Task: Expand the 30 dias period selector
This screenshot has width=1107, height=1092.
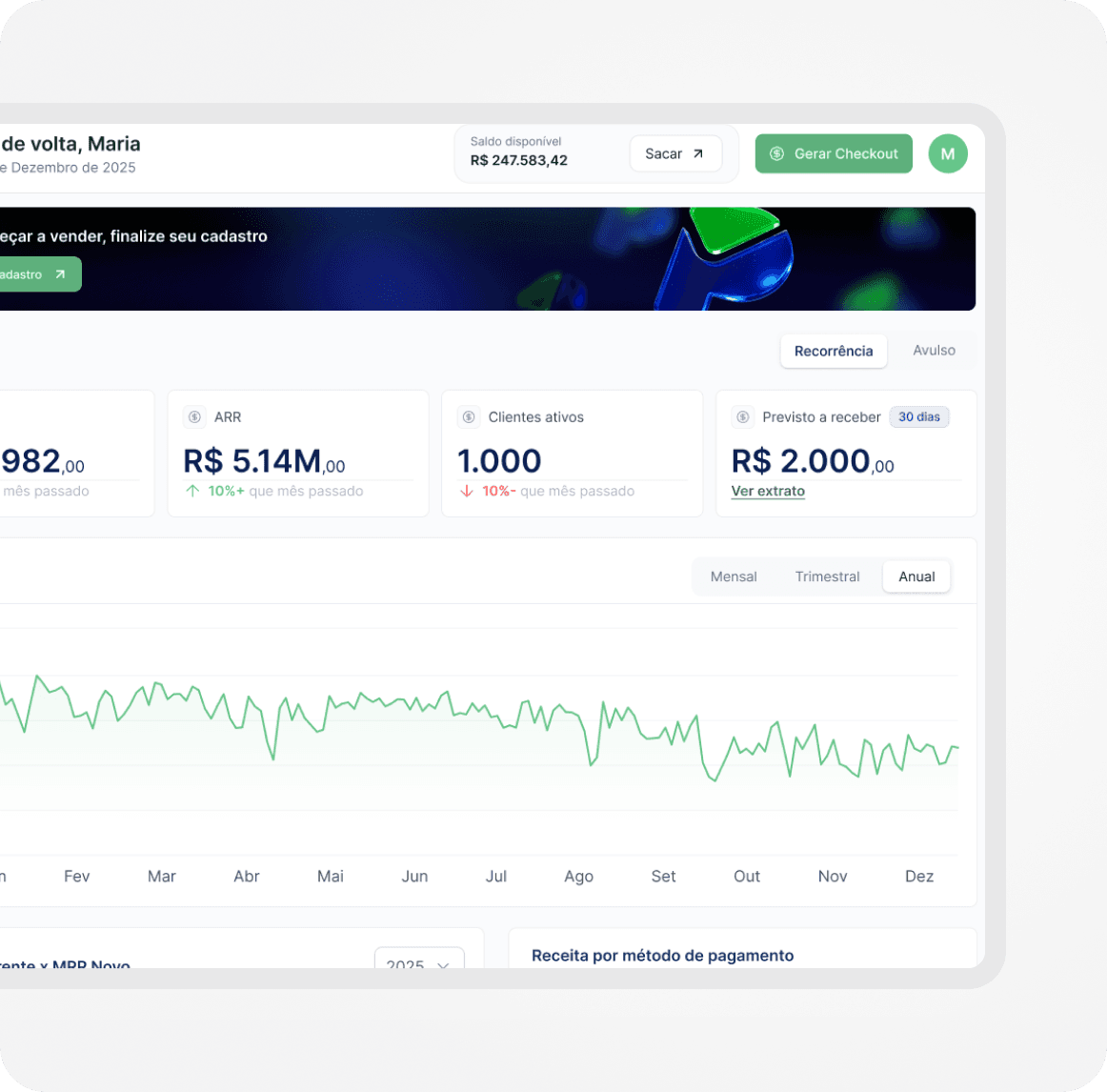Action: tap(919, 416)
